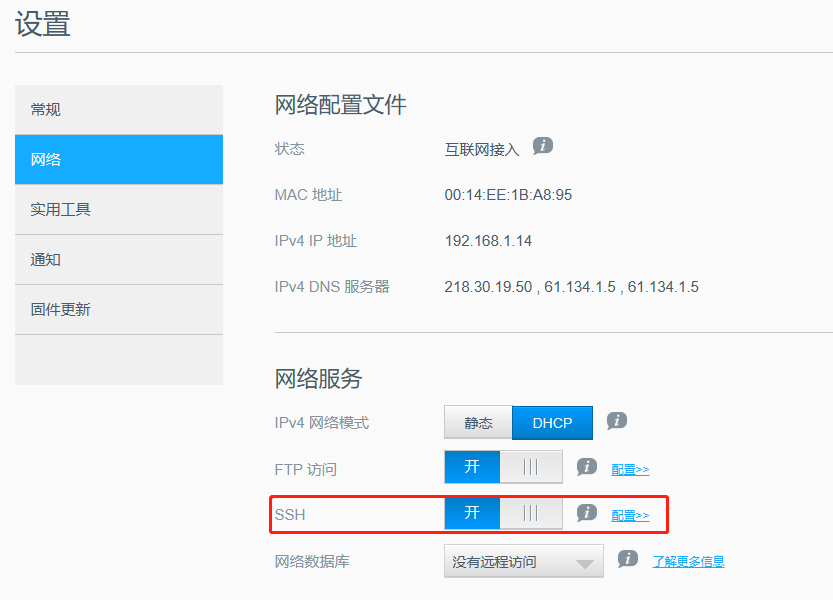Click the MAC address value 00:14:EE:1B:A8:95
Image resolution: width=833 pixels, height=600 pixels.
tap(508, 195)
